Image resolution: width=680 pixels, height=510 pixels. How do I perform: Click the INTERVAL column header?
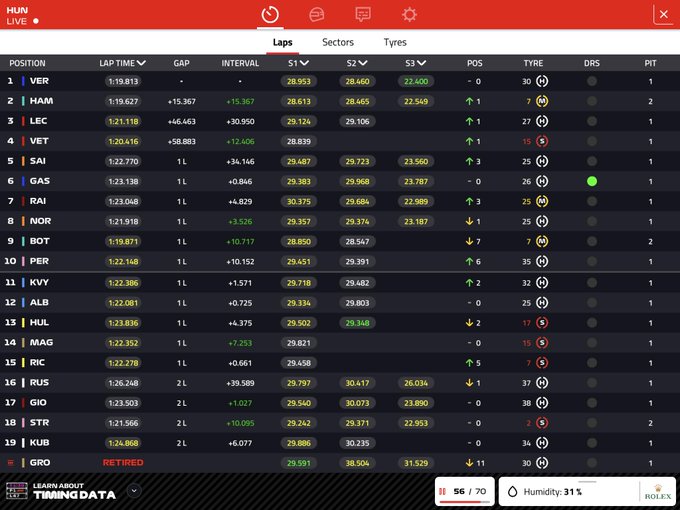click(x=240, y=63)
